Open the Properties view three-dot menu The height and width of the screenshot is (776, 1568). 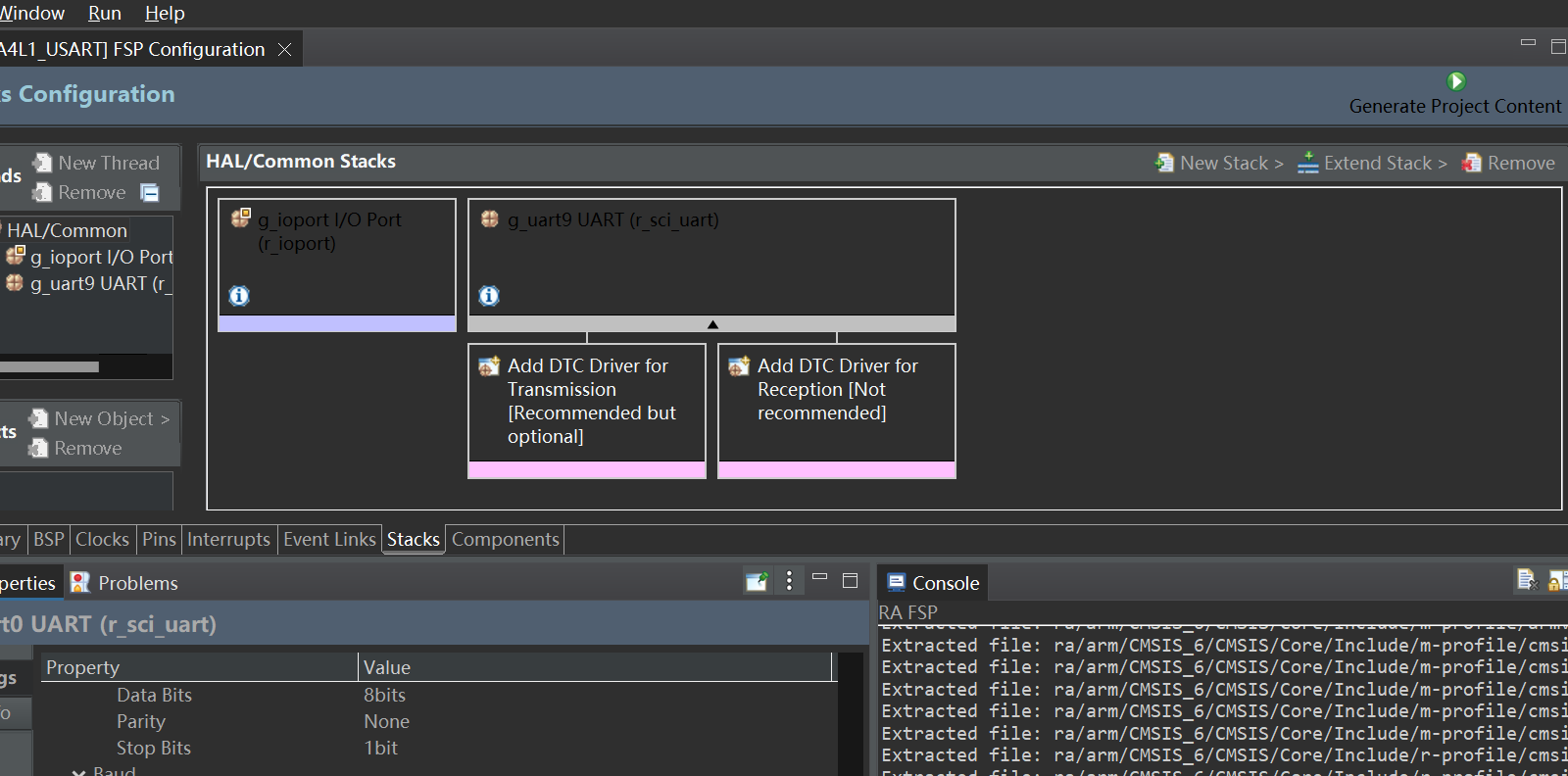click(x=789, y=581)
